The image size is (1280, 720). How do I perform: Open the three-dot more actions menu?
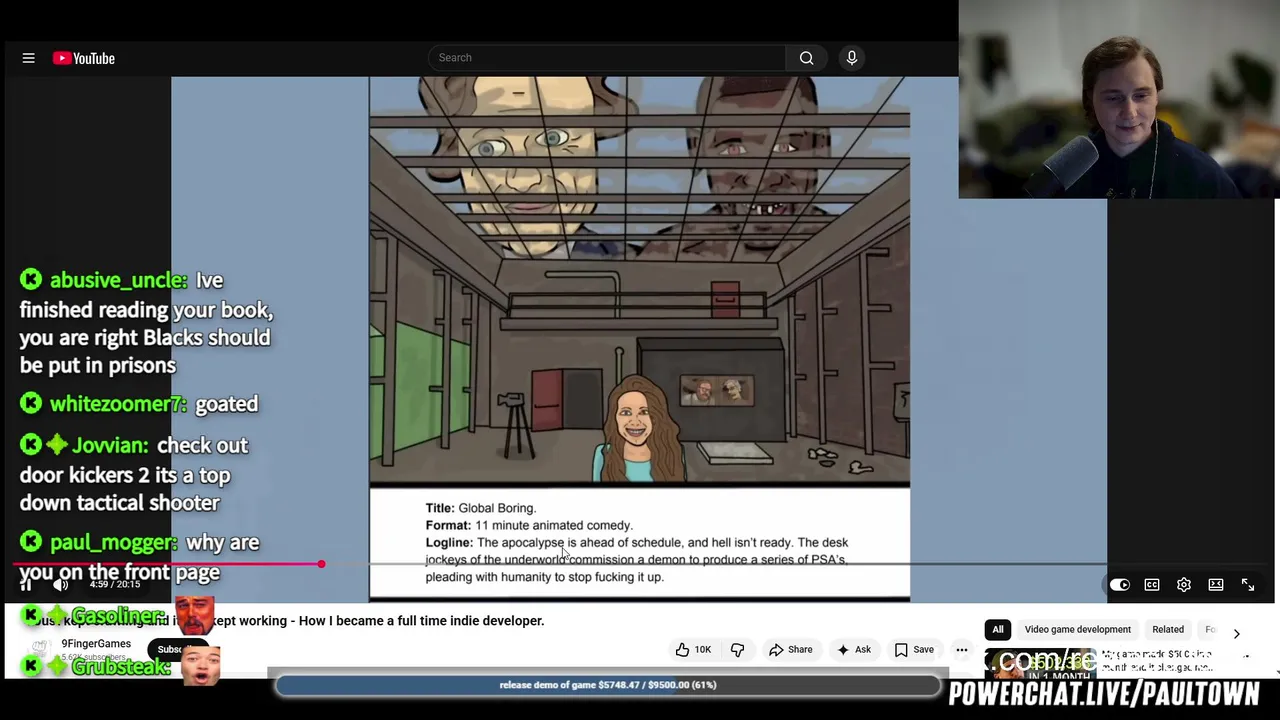[962, 649]
